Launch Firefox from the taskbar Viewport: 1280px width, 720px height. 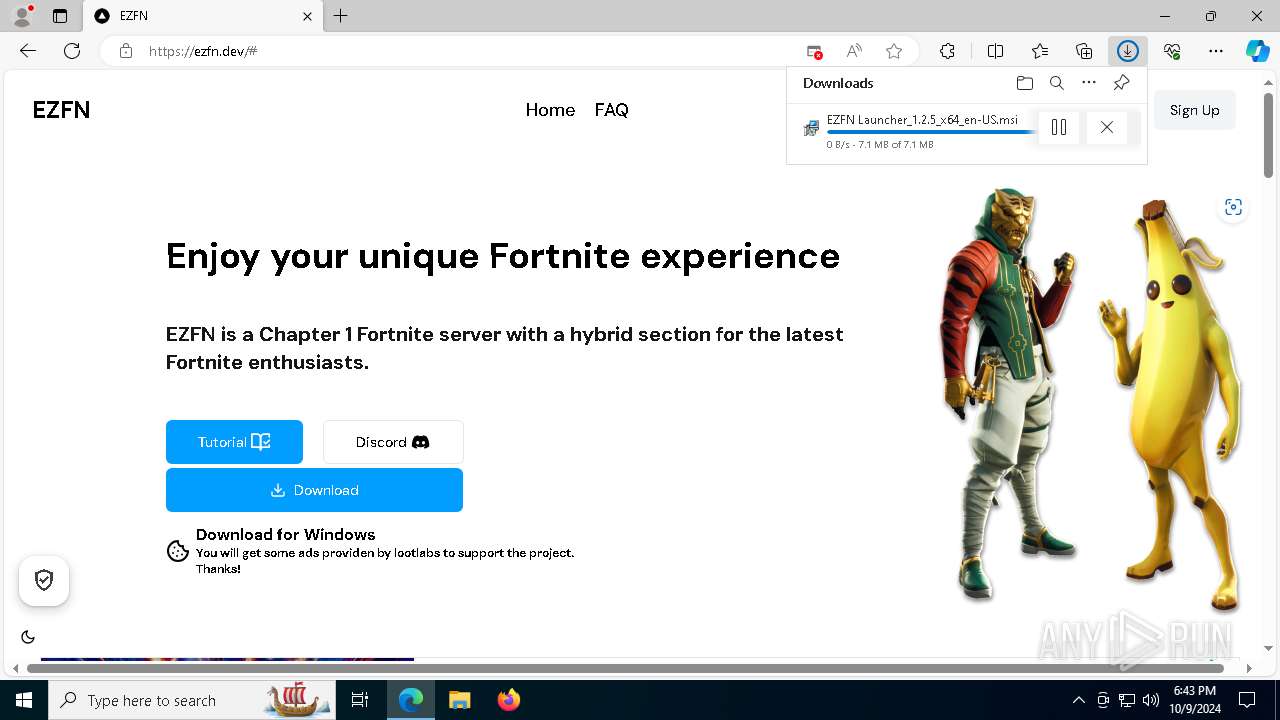[x=509, y=700]
